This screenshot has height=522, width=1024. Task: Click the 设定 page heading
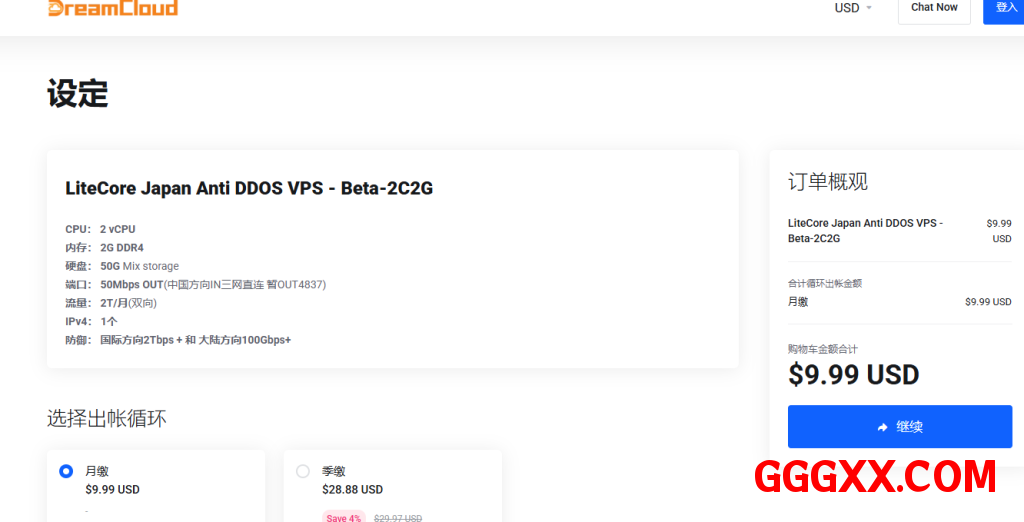[77, 93]
